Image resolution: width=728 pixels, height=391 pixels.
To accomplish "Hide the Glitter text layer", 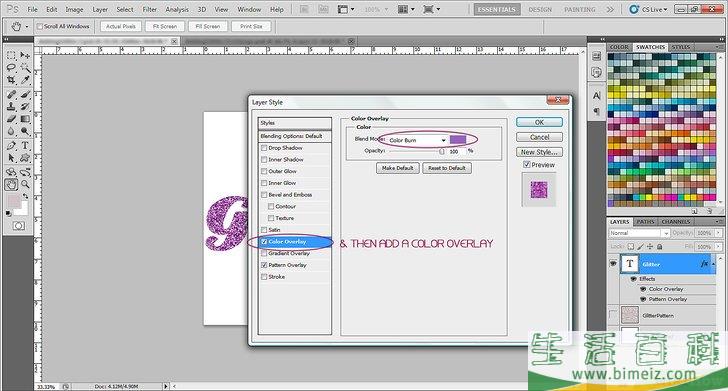I will [613, 264].
